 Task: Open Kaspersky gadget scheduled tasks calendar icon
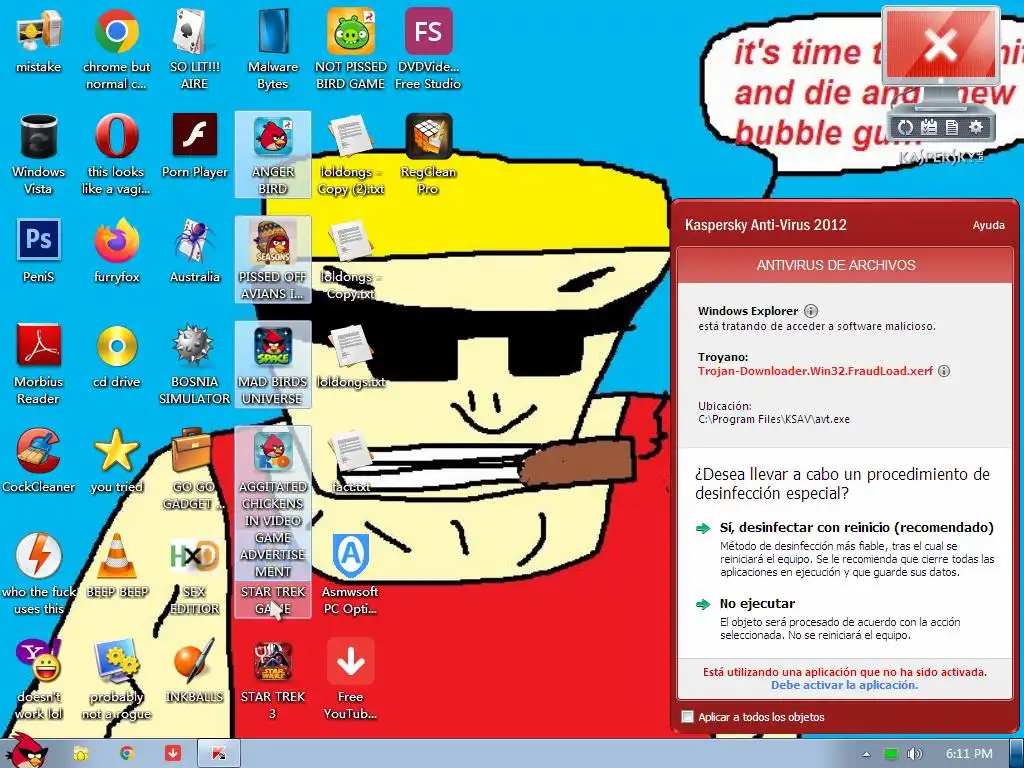coord(929,127)
